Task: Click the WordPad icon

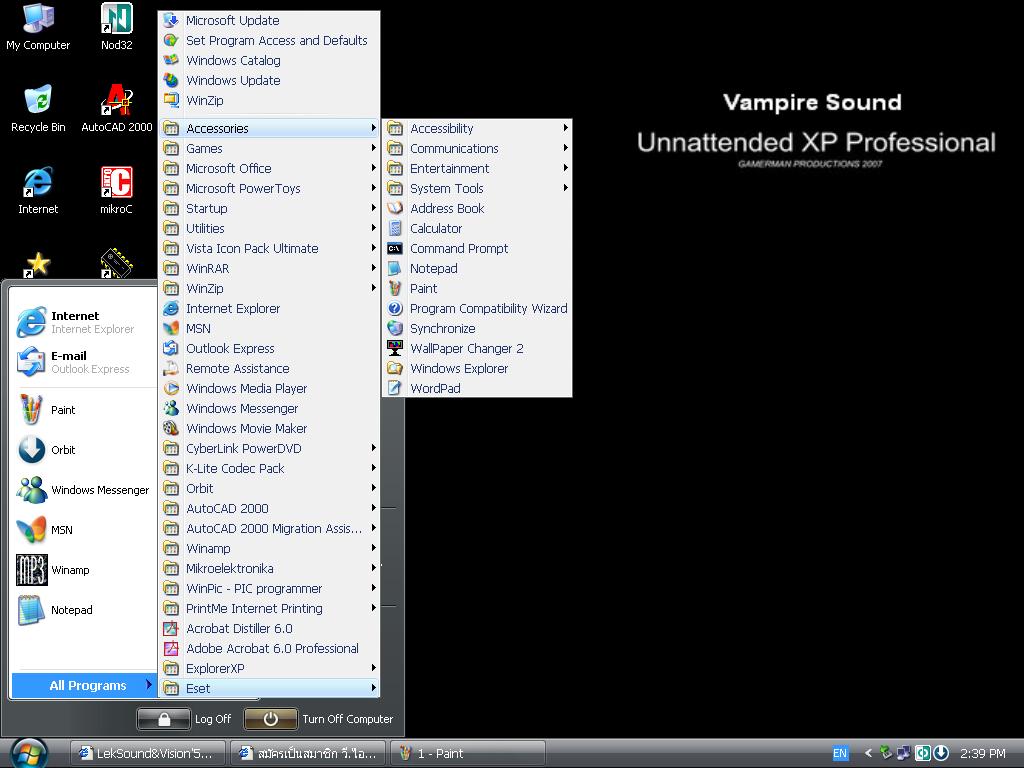Action: [395, 389]
